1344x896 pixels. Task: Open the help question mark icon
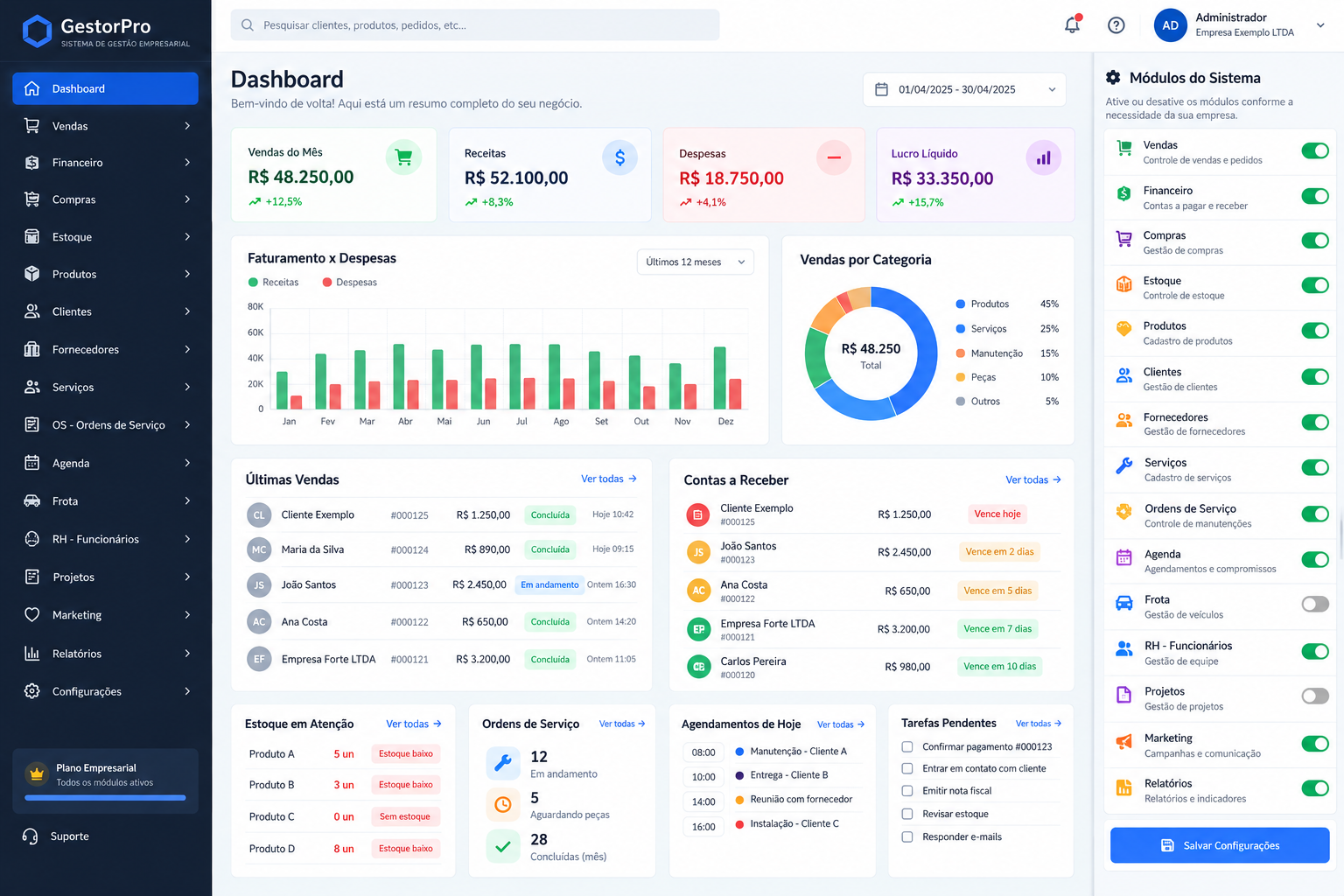(x=1116, y=25)
